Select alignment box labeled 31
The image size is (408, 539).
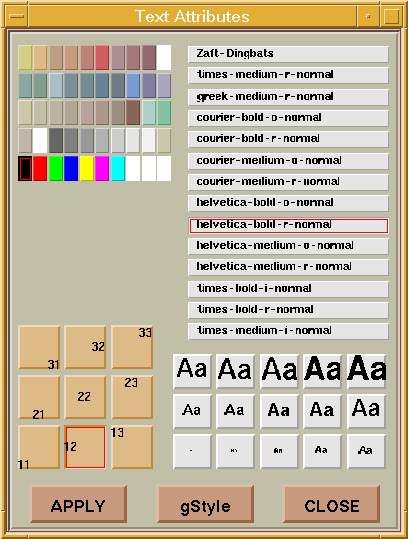(39, 347)
